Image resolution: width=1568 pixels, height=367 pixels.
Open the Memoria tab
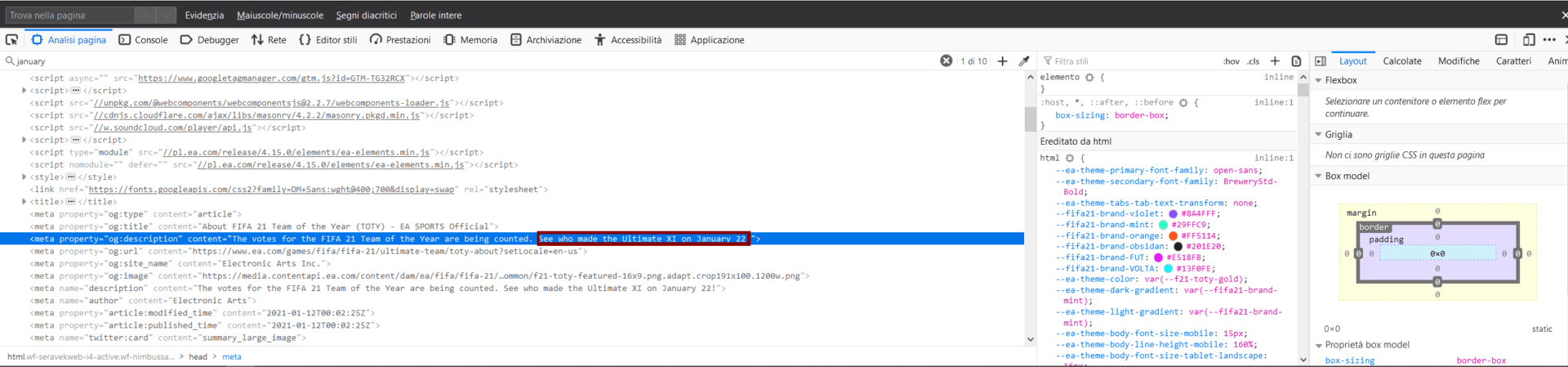(470, 39)
